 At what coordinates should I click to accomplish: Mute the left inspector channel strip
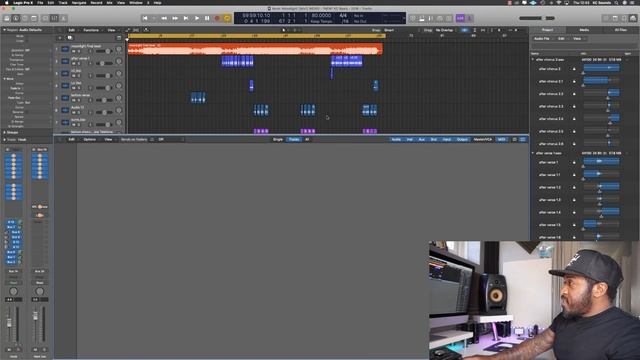coord(9,350)
